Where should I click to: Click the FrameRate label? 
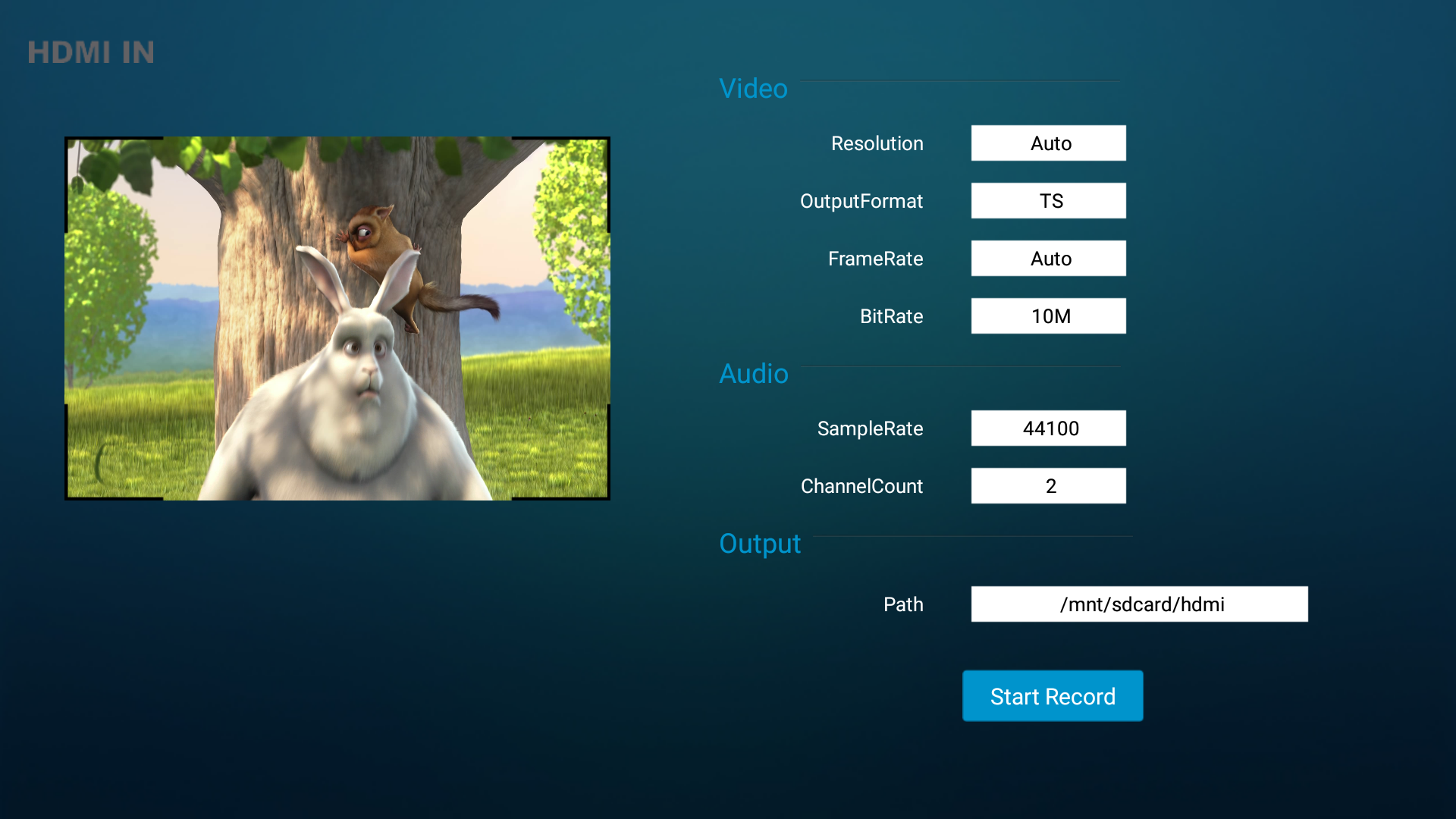pyautogui.click(x=875, y=259)
